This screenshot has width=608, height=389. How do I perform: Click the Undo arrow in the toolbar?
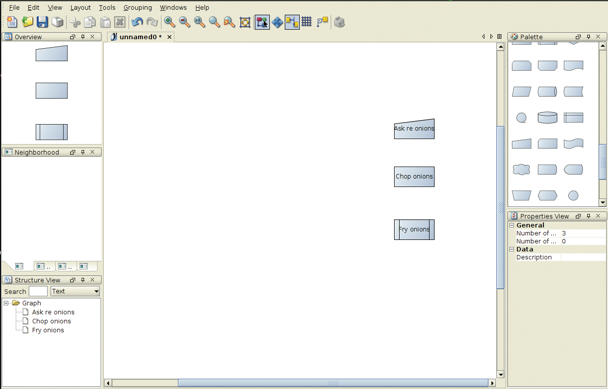tap(136, 22)
